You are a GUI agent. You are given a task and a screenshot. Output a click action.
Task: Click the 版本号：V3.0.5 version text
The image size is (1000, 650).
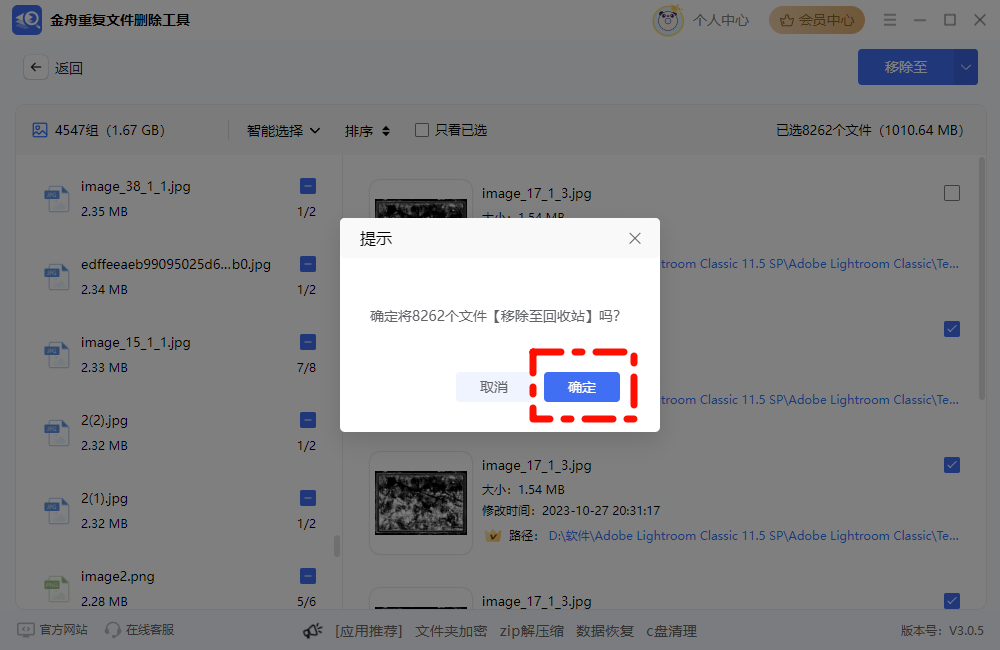pos(942,630)
